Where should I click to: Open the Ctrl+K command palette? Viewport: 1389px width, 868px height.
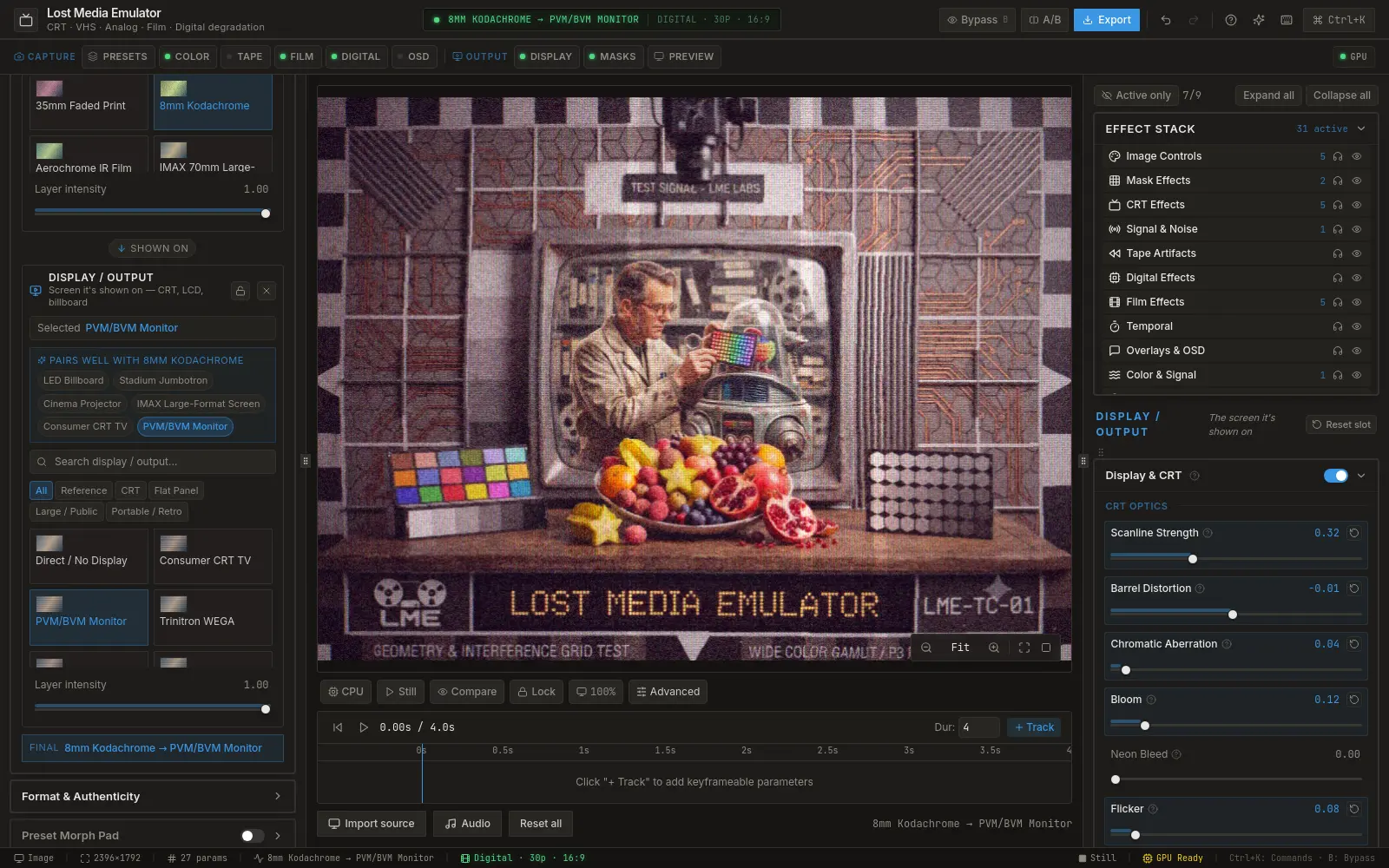pyautogui.click(x=1338, y=20)
